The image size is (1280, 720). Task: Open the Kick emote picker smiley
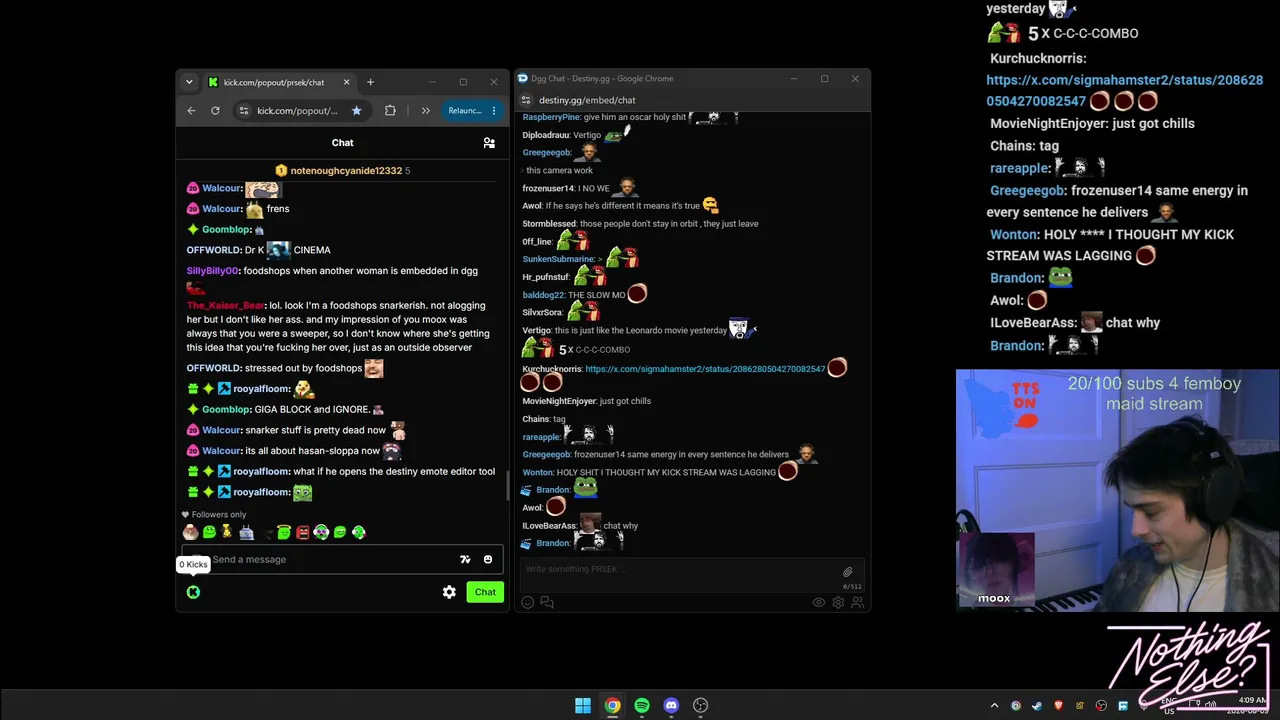tap(488, 560)
